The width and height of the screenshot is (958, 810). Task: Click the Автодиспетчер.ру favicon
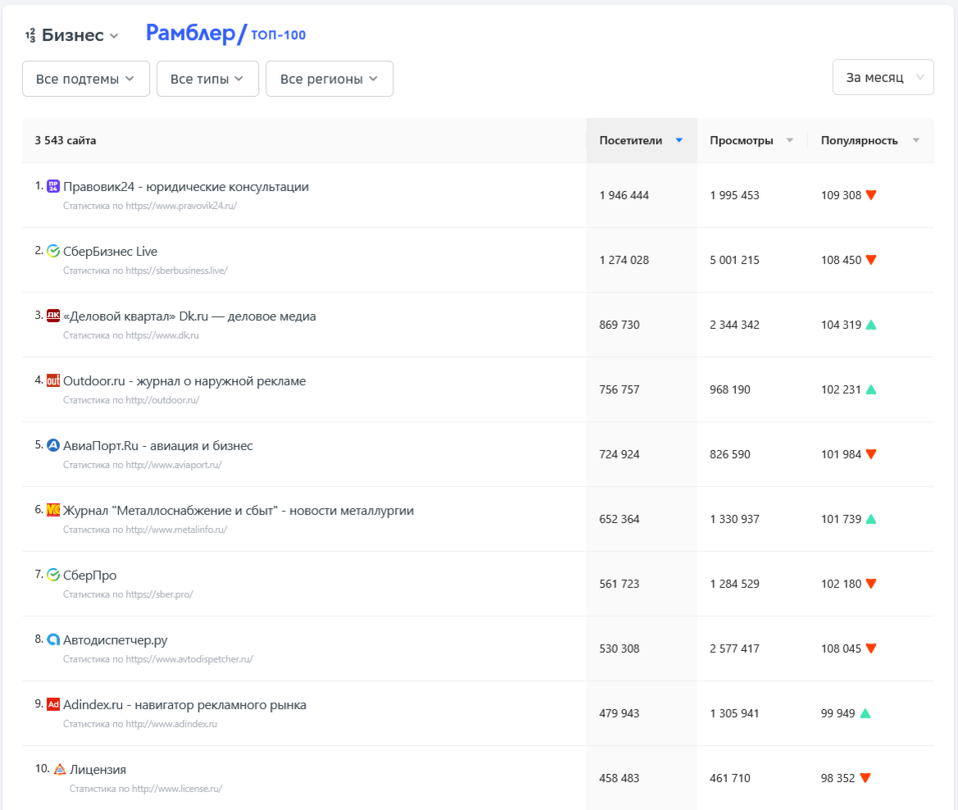[x=53, y=640]
